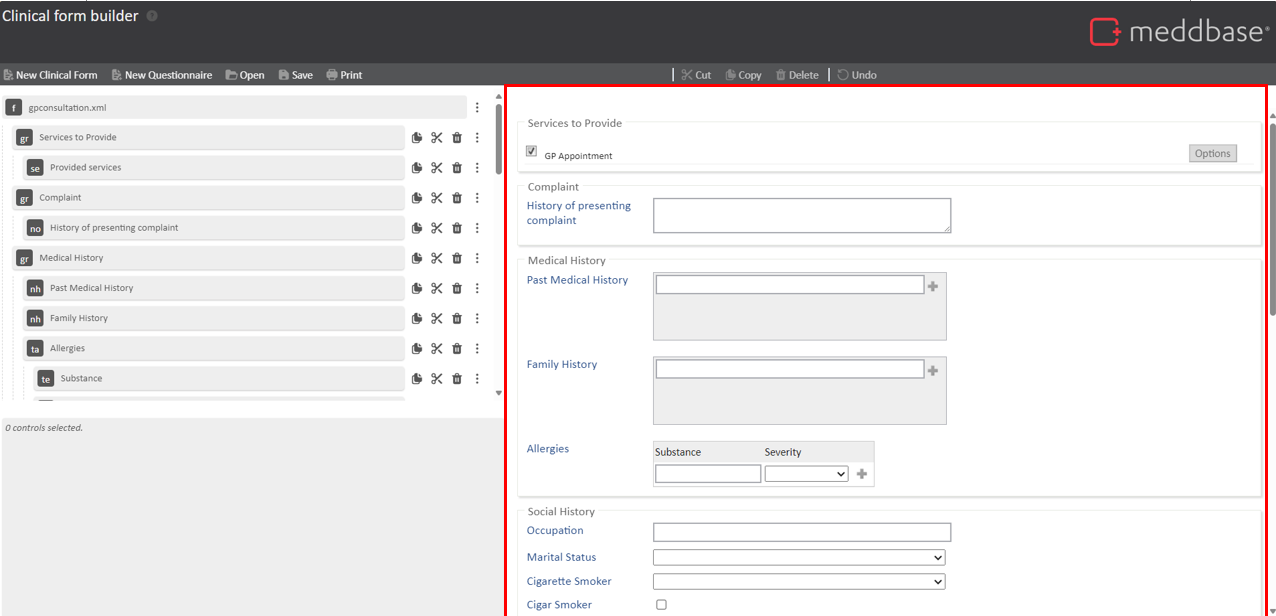Cut the Complaint group row
Viewport: 1276px width, 616px height.
coord(437,198)
